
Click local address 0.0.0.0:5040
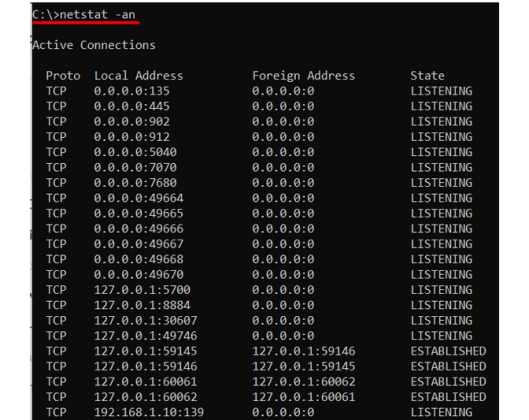pos(135,152)
